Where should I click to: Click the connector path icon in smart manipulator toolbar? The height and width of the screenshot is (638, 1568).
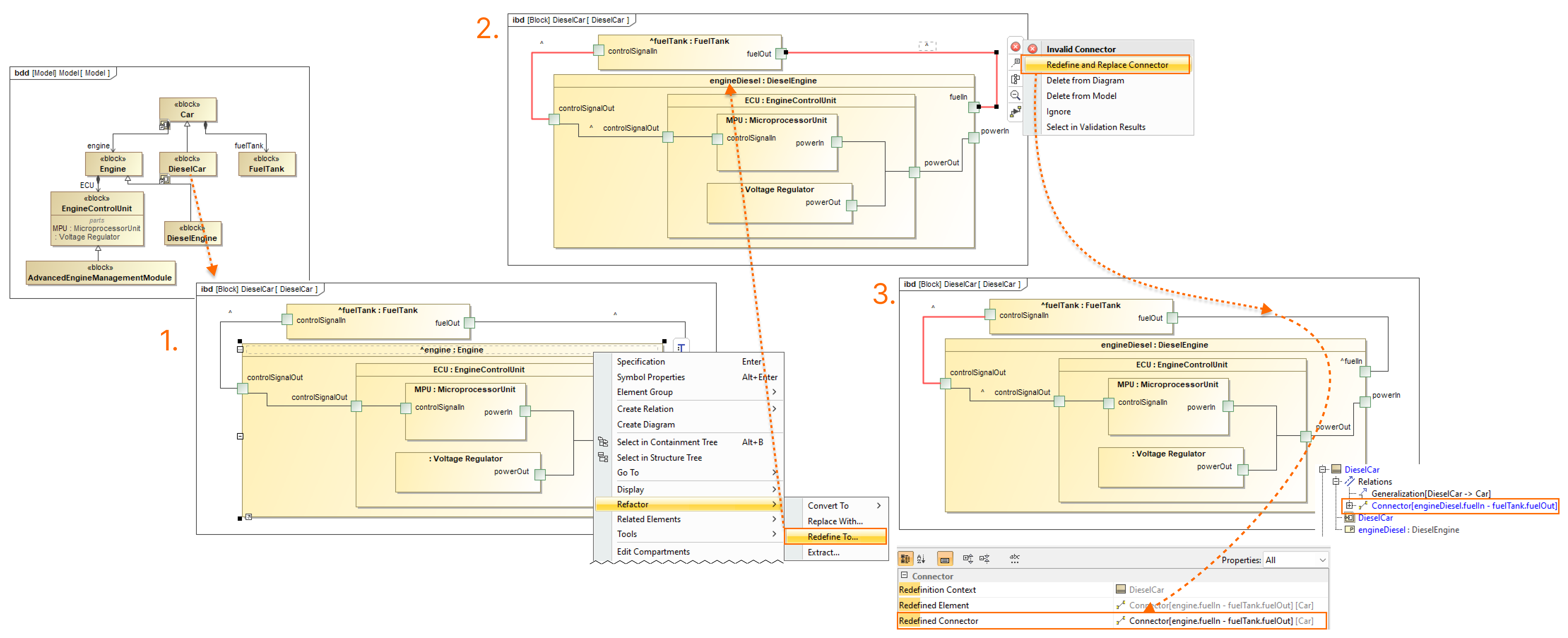coord(1015,111)
